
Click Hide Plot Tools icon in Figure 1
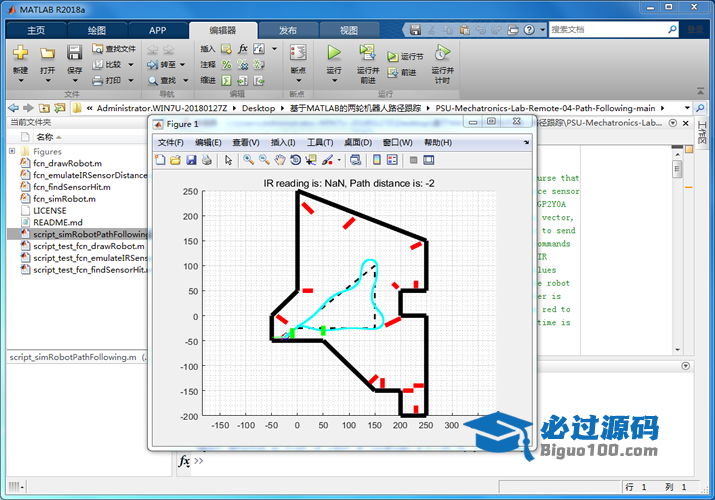tap(414, 160)
